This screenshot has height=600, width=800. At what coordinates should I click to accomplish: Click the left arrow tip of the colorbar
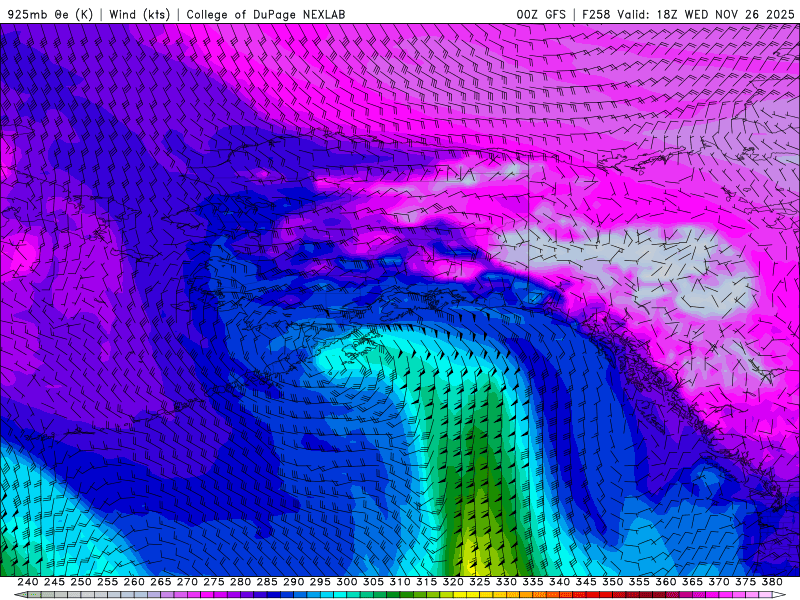(19, 595)
